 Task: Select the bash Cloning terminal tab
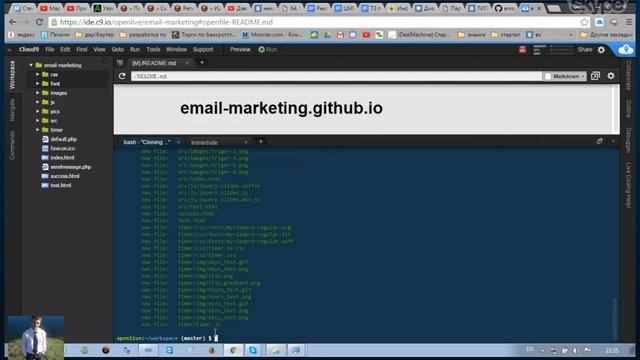[147, 142]
